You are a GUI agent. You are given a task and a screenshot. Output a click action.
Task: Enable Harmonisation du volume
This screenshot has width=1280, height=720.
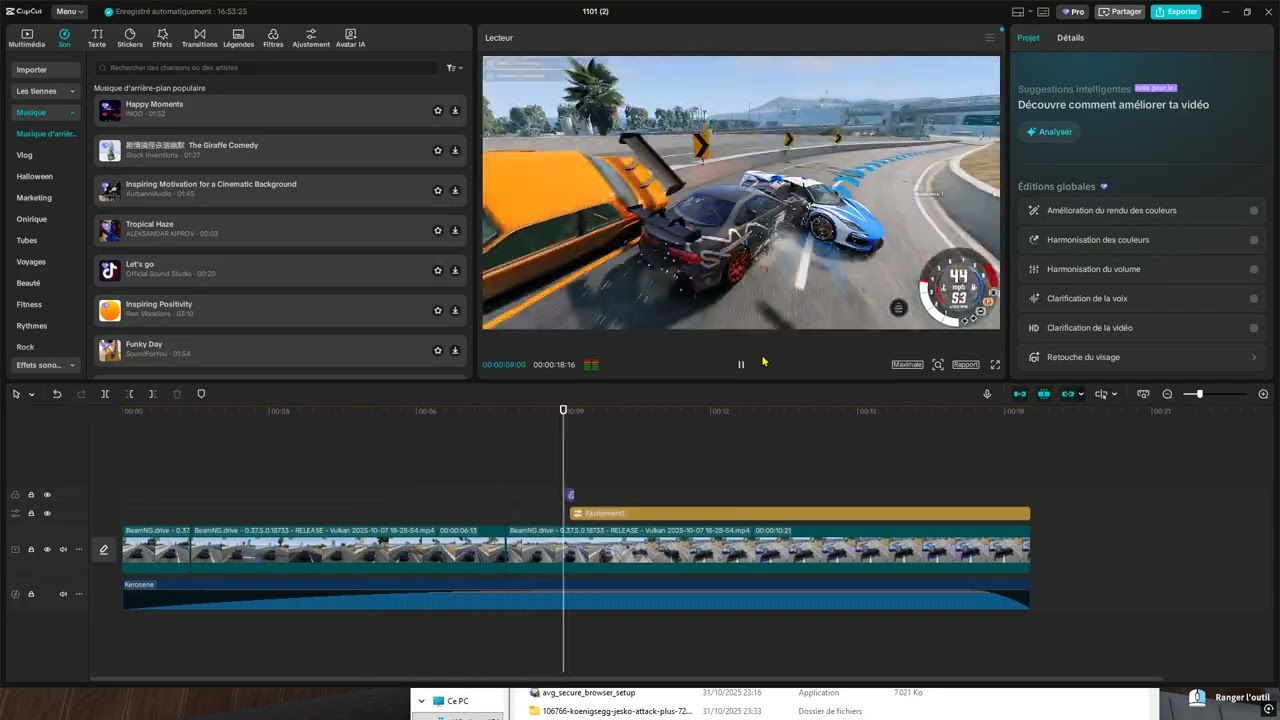click(1254, 269)
